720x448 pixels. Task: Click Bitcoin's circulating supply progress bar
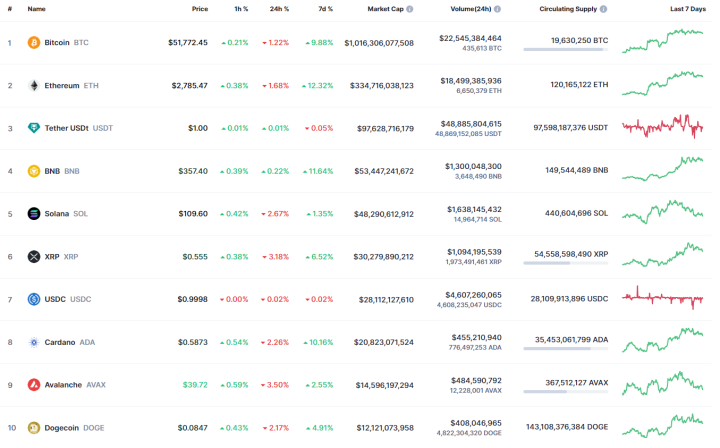pyautogui.click(x=566, y=49)
